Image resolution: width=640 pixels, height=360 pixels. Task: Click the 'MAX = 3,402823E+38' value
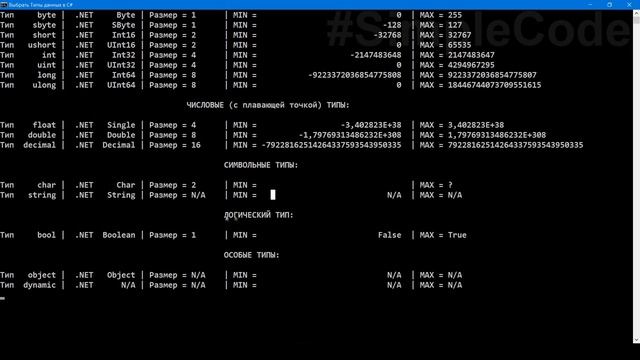462,125
